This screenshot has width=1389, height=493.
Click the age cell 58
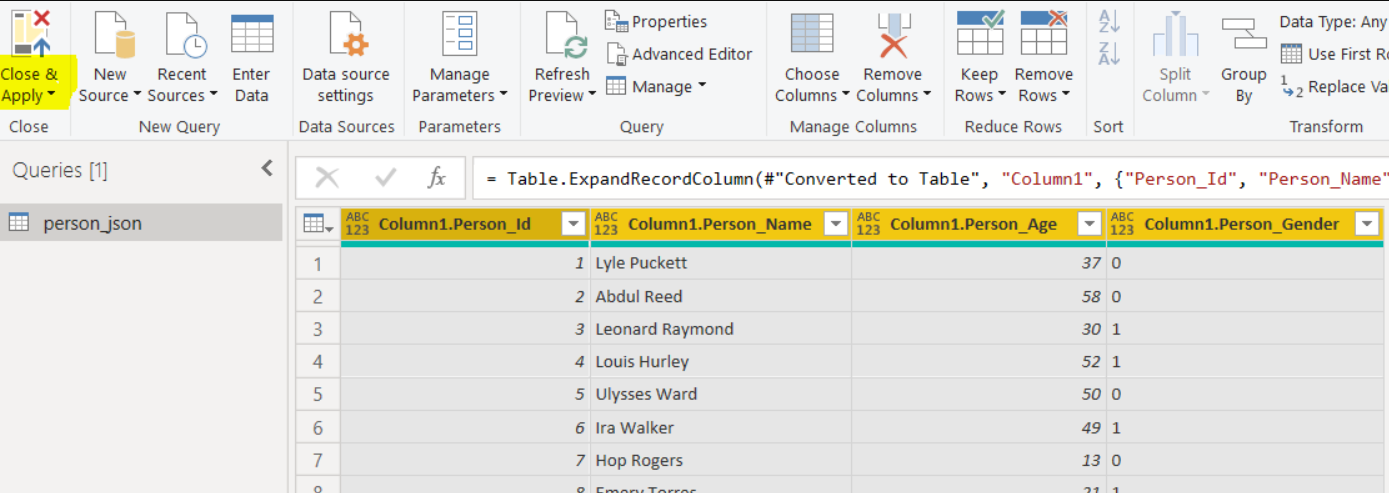pyautogui.click(x=979, y=296)
